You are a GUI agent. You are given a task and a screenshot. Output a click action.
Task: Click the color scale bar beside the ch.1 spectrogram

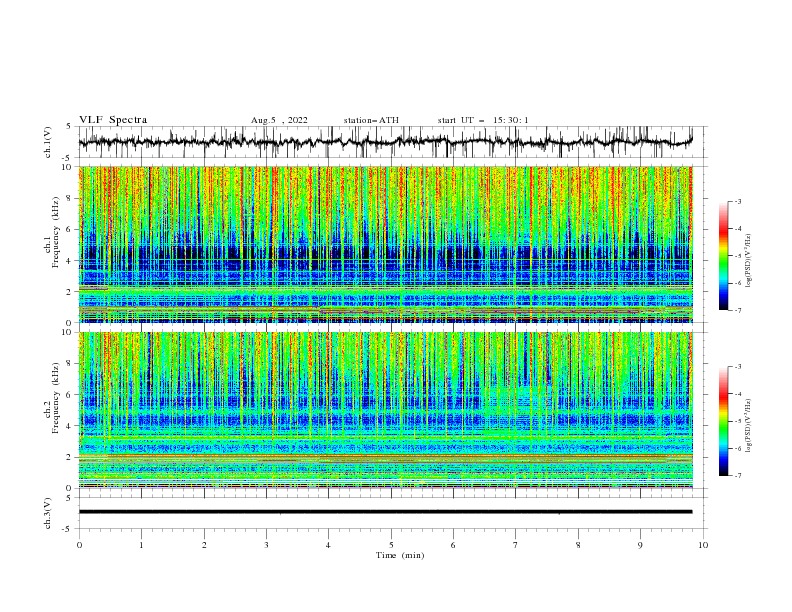pyautogui.click(x=724, y=256)
